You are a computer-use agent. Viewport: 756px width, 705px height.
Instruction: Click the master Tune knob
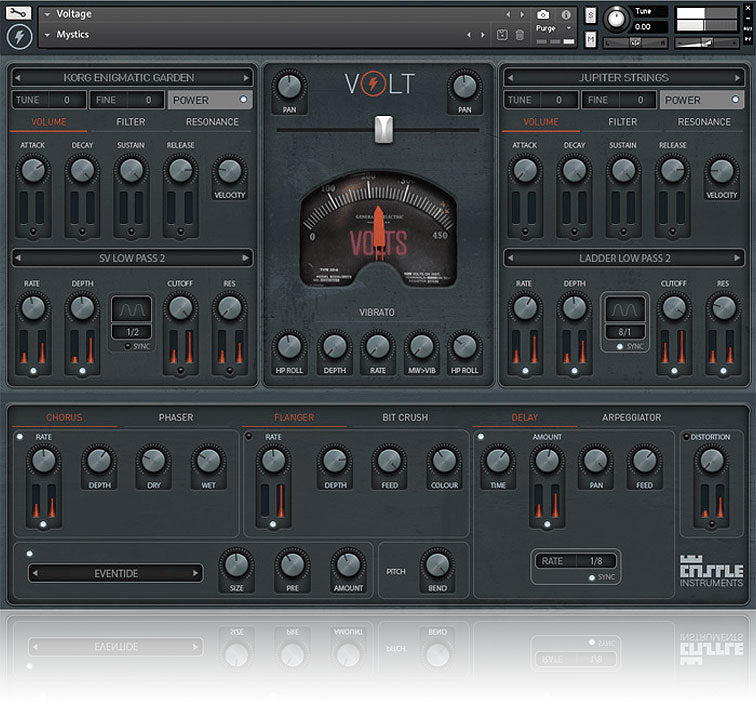tap(616, 19)
